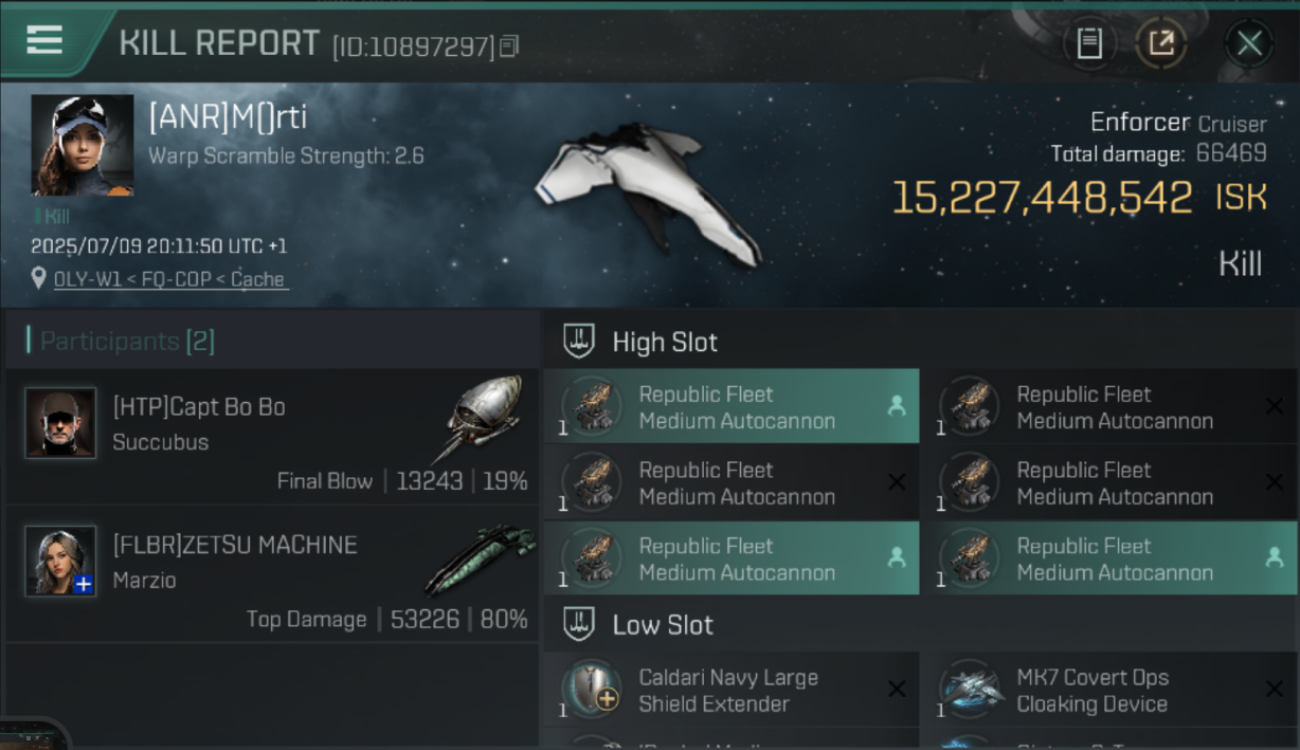The height and width of the screenshot is (750, 1300).
Task: Select Caldari Navy Large Shield Extender
Action: (731, 690)
